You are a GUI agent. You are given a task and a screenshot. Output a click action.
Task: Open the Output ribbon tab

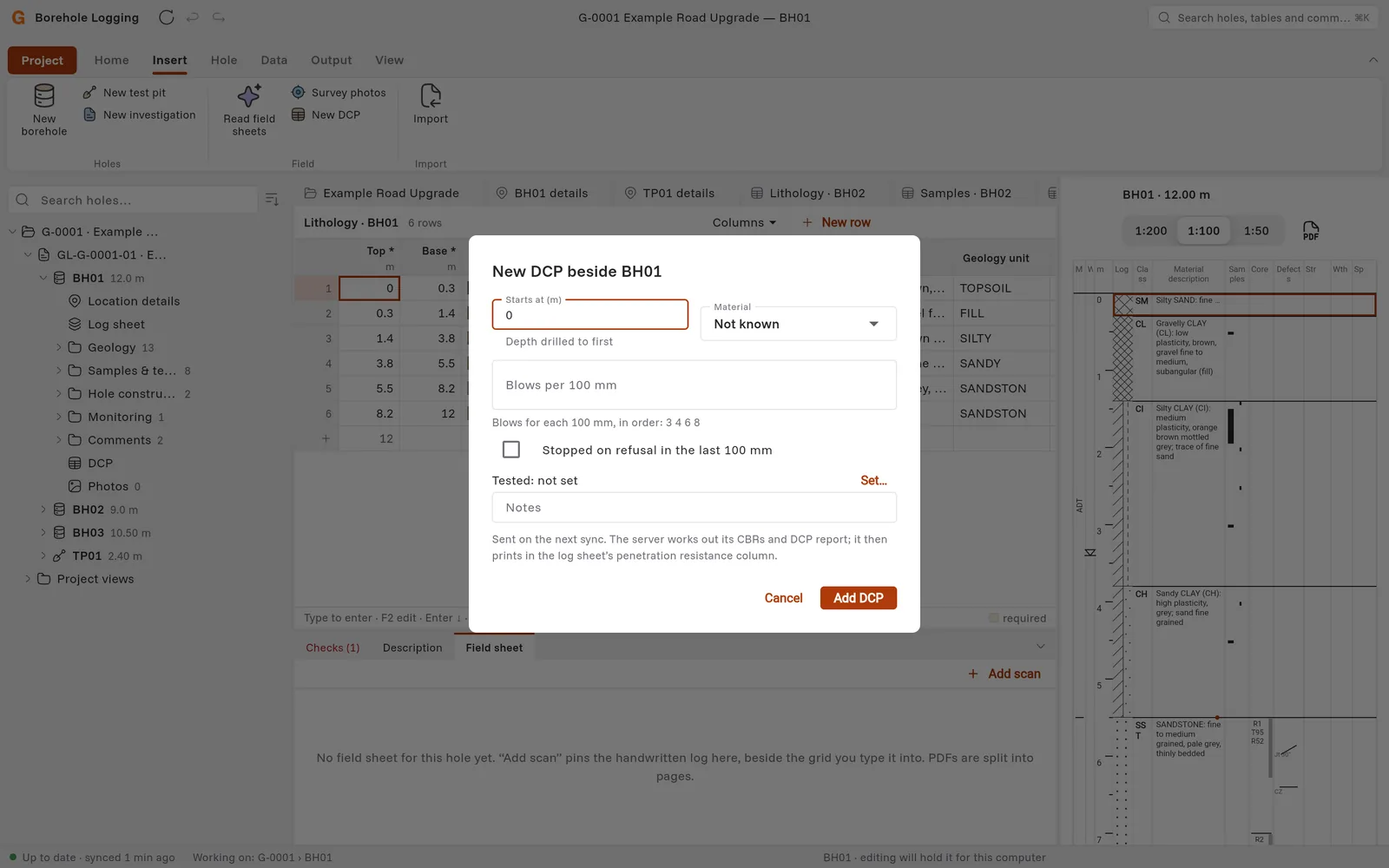[x=332, y=60]
